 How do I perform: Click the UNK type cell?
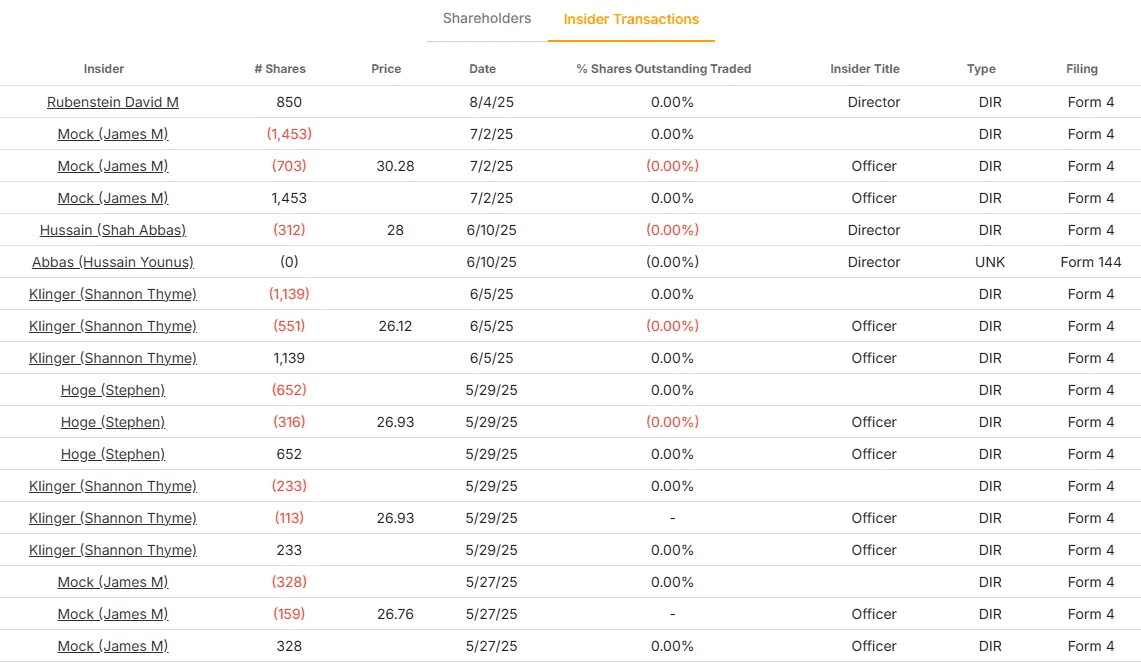990,262
